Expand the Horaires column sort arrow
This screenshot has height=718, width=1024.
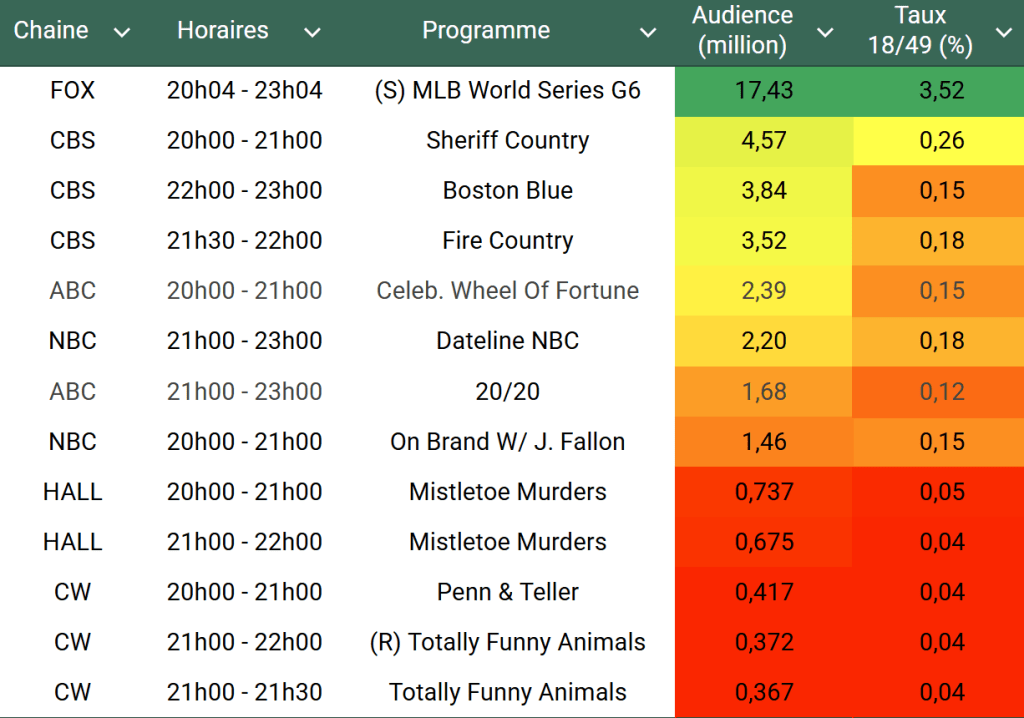point(312,33)
